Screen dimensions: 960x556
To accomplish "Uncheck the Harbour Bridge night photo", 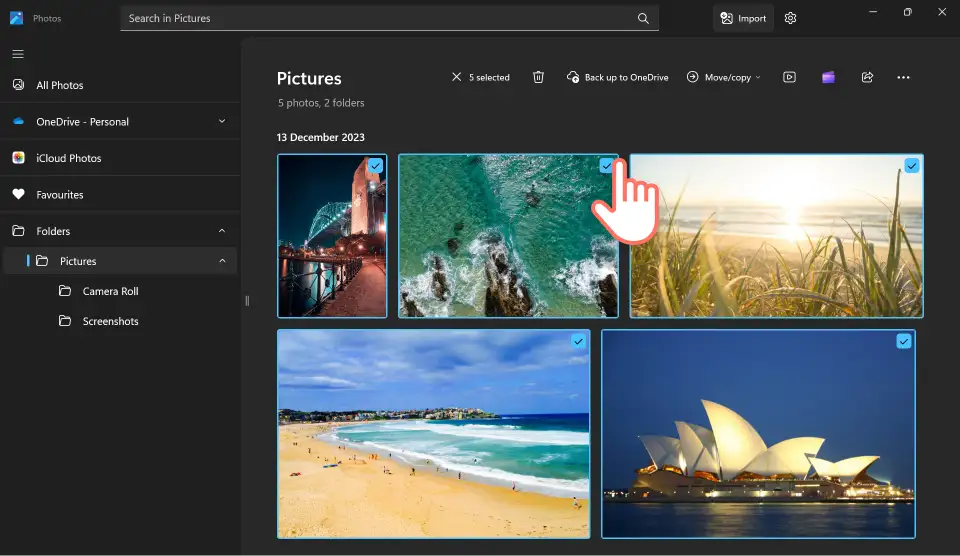I will pyautogui.click(x=375, y=165).
